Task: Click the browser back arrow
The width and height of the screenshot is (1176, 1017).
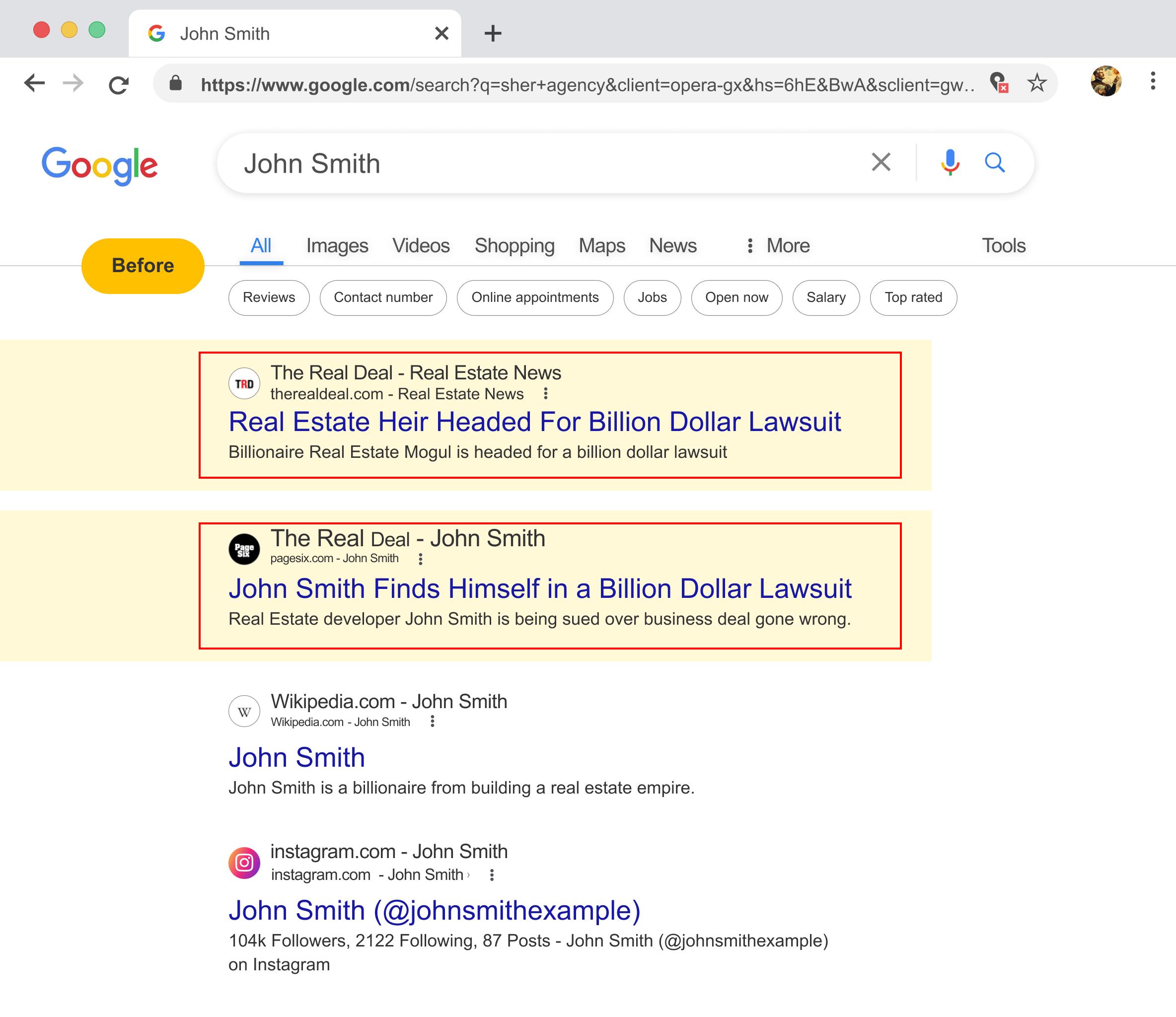Action: pos(35,83)
